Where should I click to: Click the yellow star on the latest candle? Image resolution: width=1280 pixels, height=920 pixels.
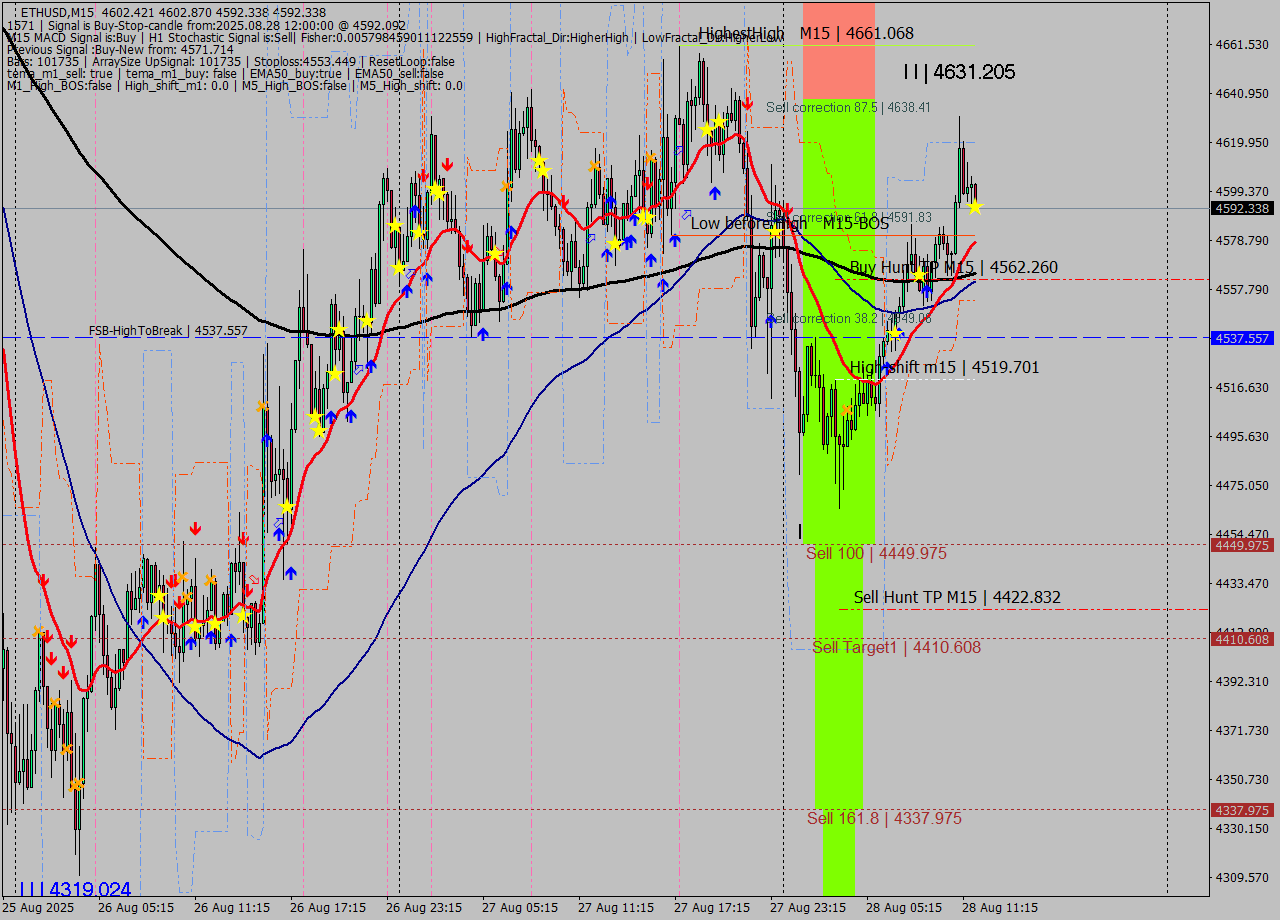975,207
